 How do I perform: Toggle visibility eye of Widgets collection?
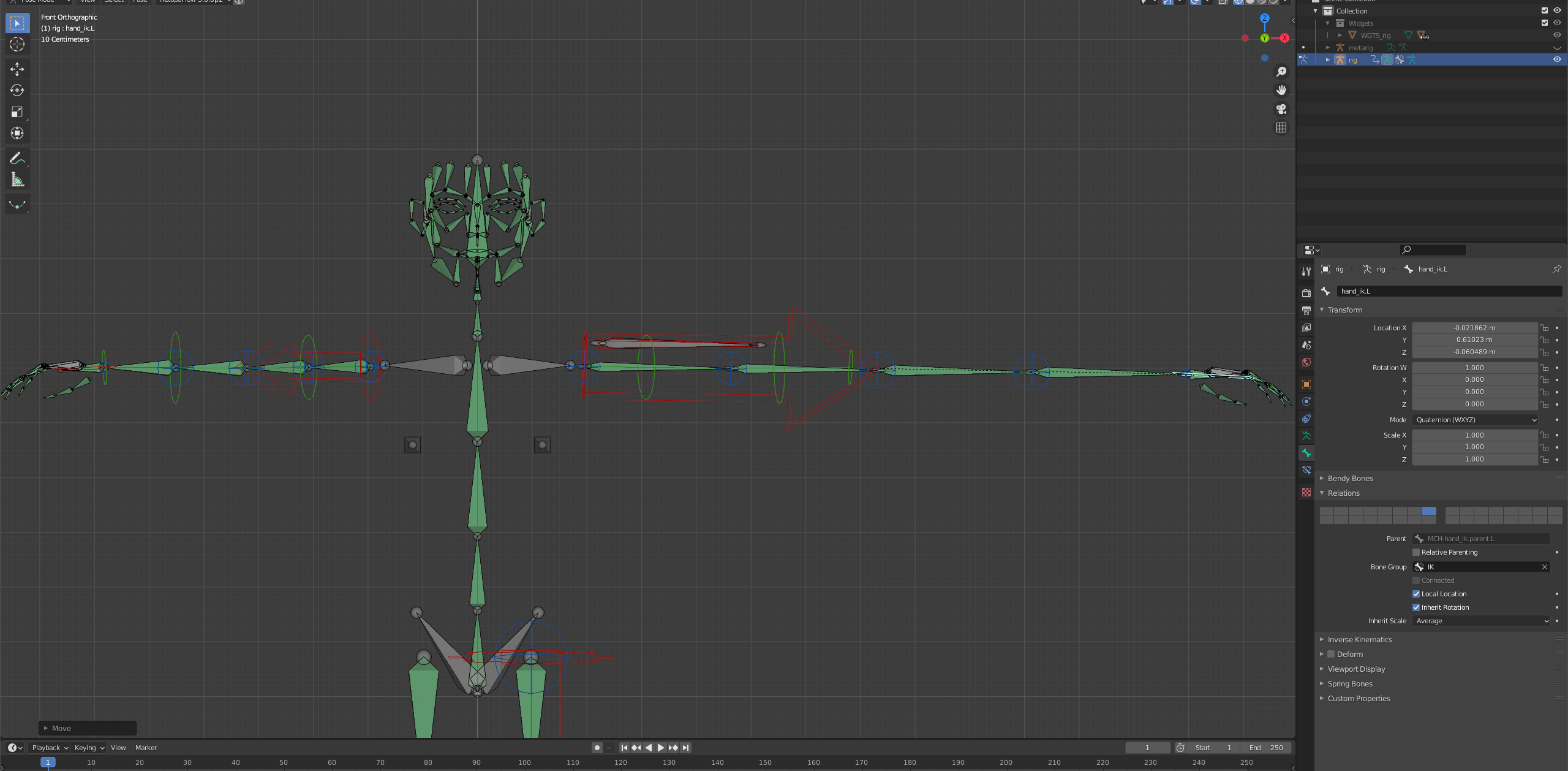pos(1557,23)
